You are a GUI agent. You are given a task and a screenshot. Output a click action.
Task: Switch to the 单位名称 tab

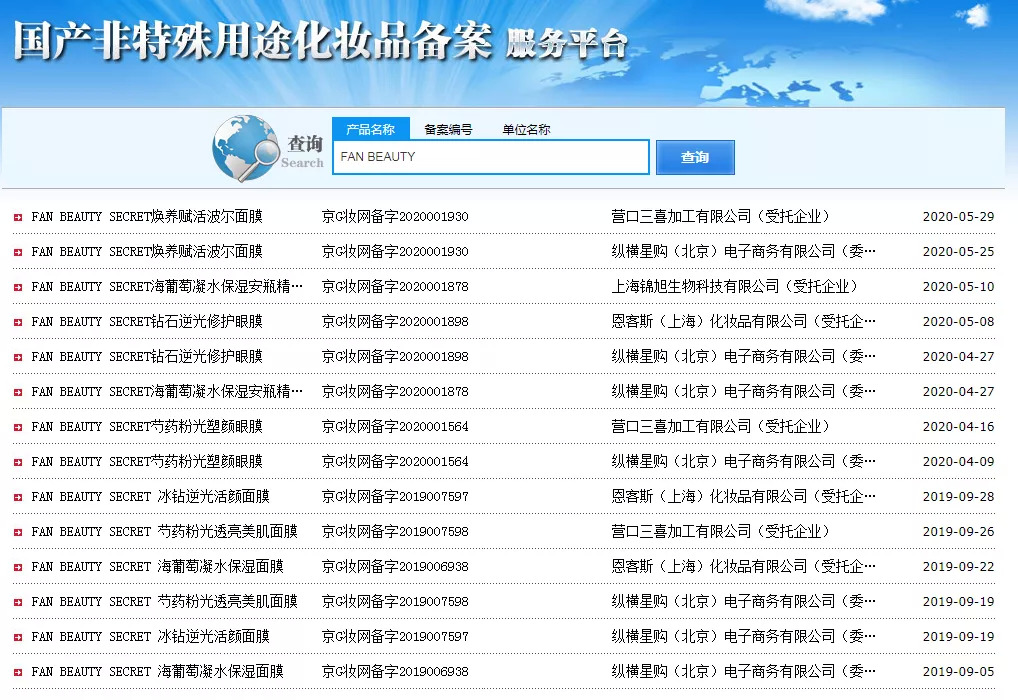pos(527,129)
